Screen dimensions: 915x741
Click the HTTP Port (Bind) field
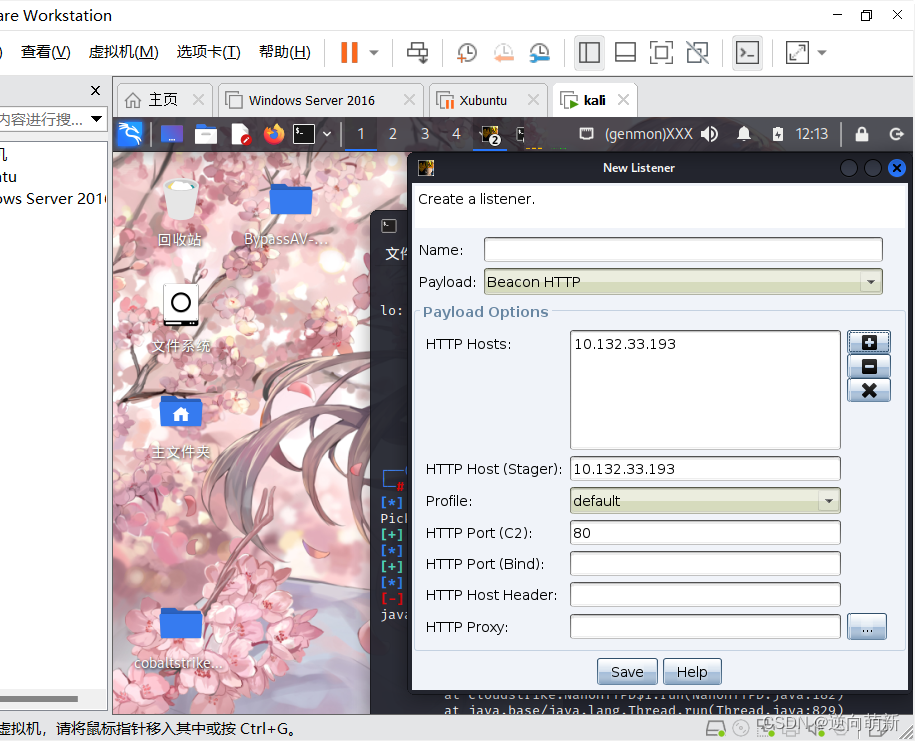point(705,564)
